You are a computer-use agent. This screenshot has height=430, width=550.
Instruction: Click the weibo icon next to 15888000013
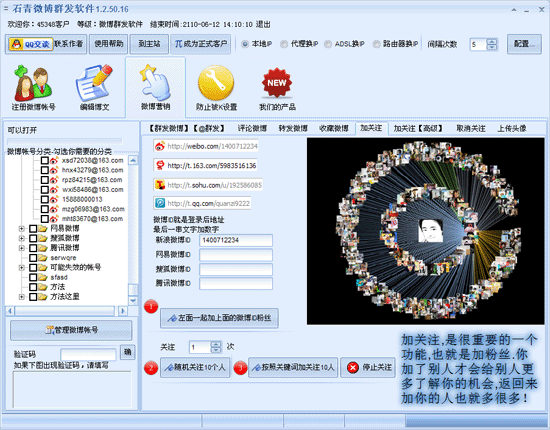(54, 200)
